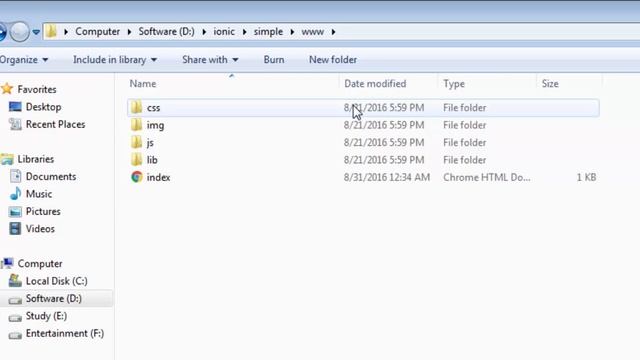Click the Libraries icon in sidebar
640x360 pixels.
pyautogui.click(x=7, y=159)
